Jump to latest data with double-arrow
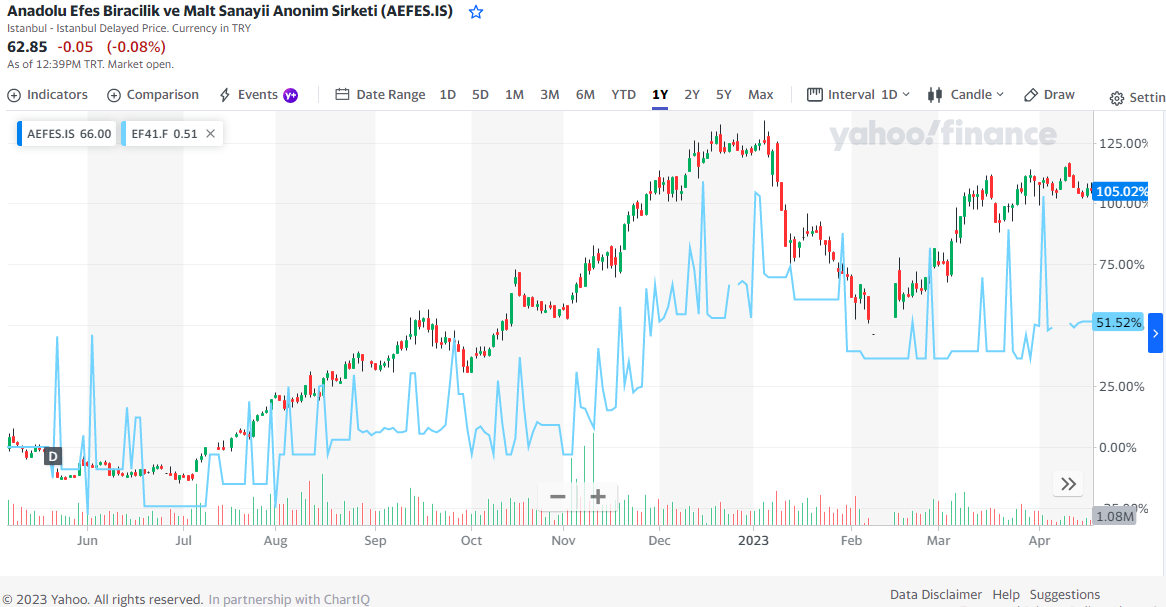Image resolution: width=1166 pixels, height=607 pixels. pos(1069,484)
